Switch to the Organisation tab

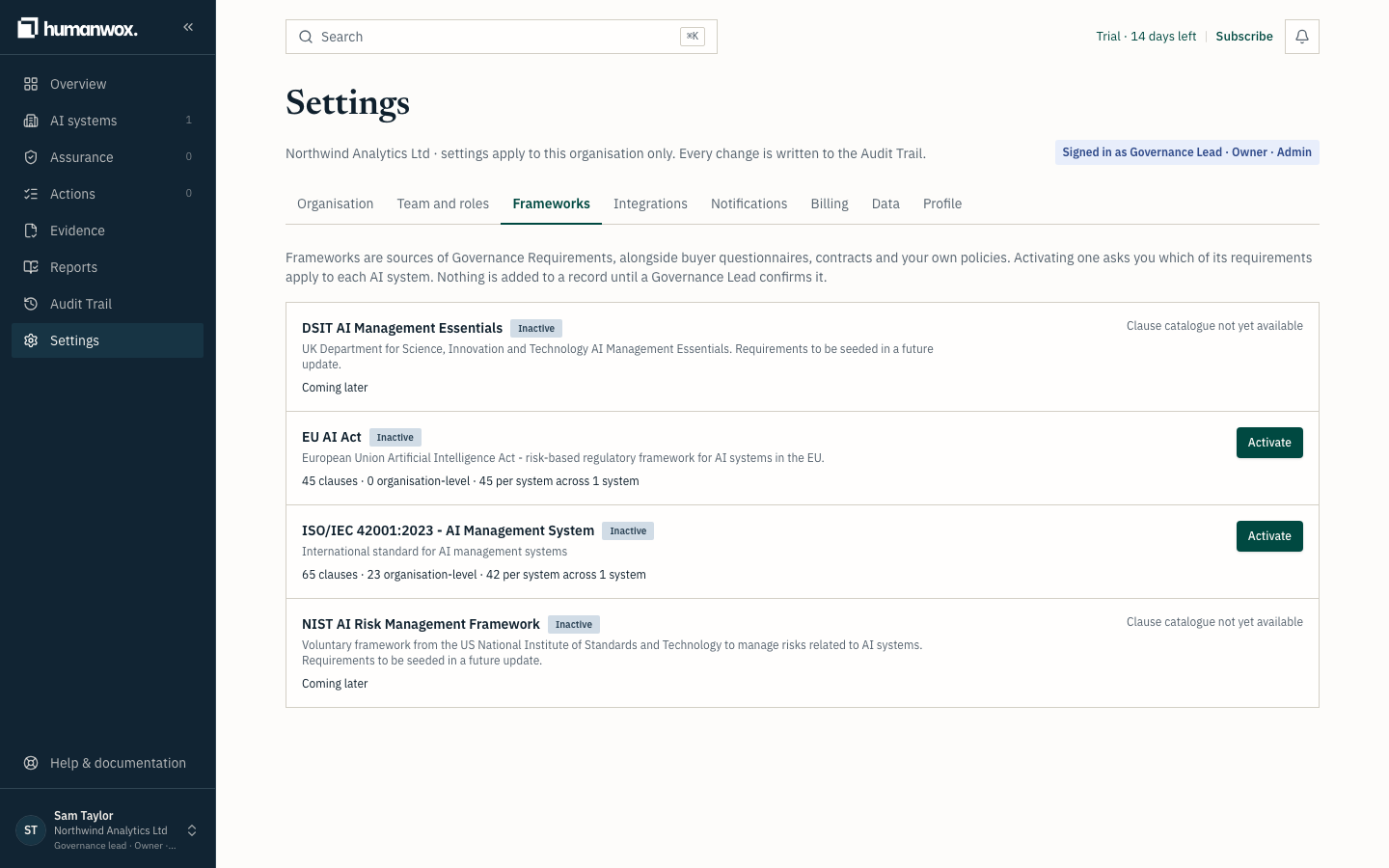pyautogui.click(x=335, y=203)
